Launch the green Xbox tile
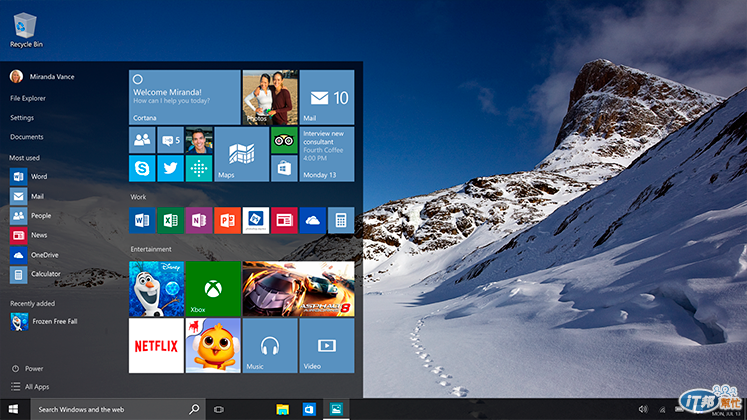 pos(213,289)
